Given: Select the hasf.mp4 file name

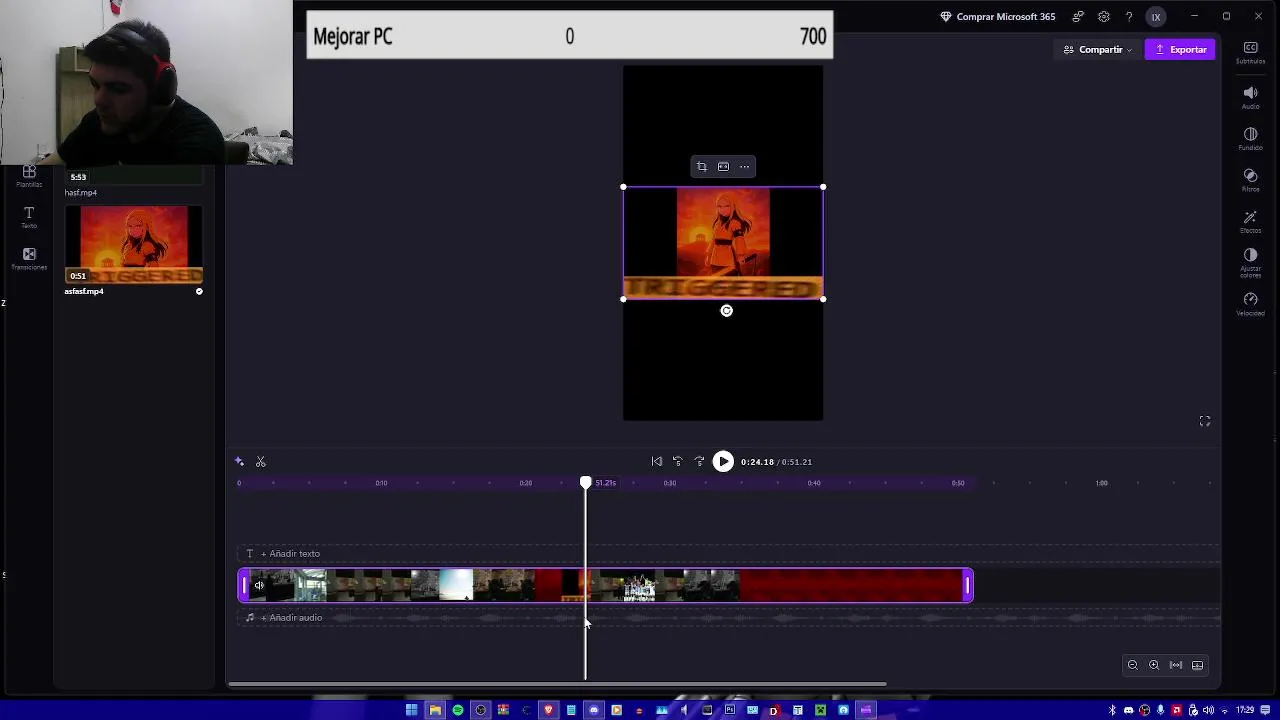Looking at the screenshot, I should pyautogui.click(x=81, y=193).
